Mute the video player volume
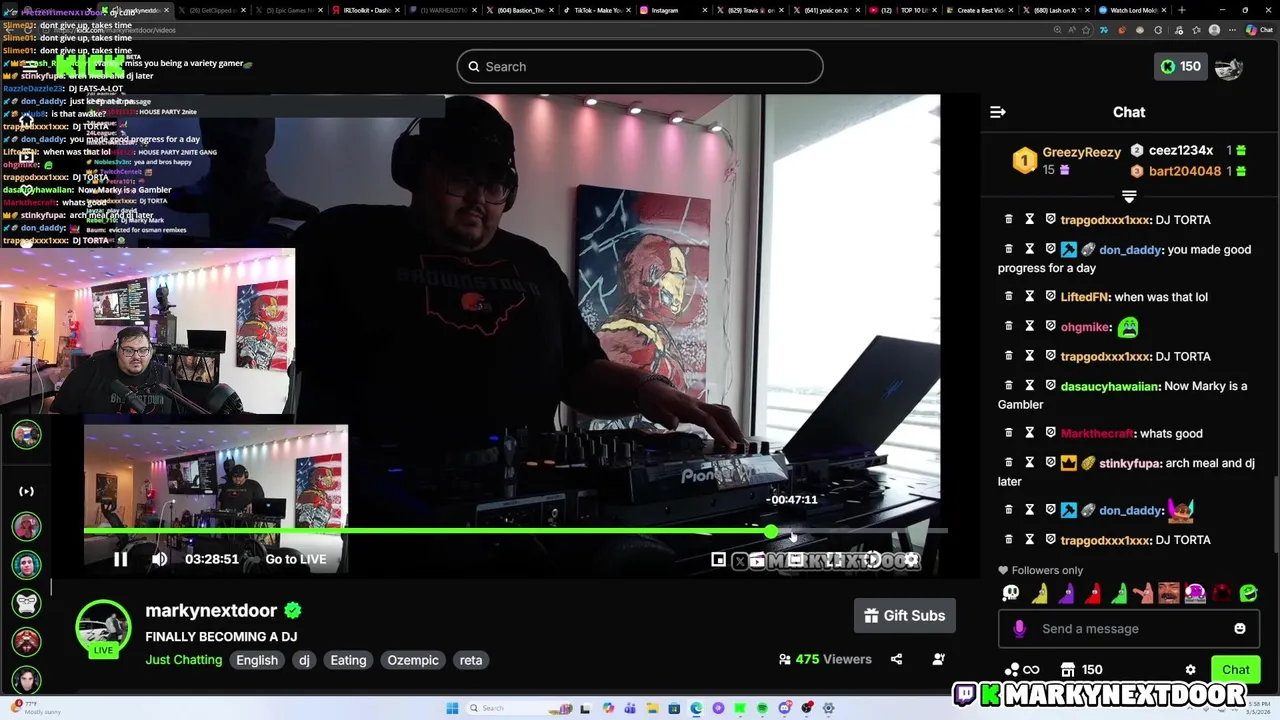Screen dimensions: 1280x720 159,559
